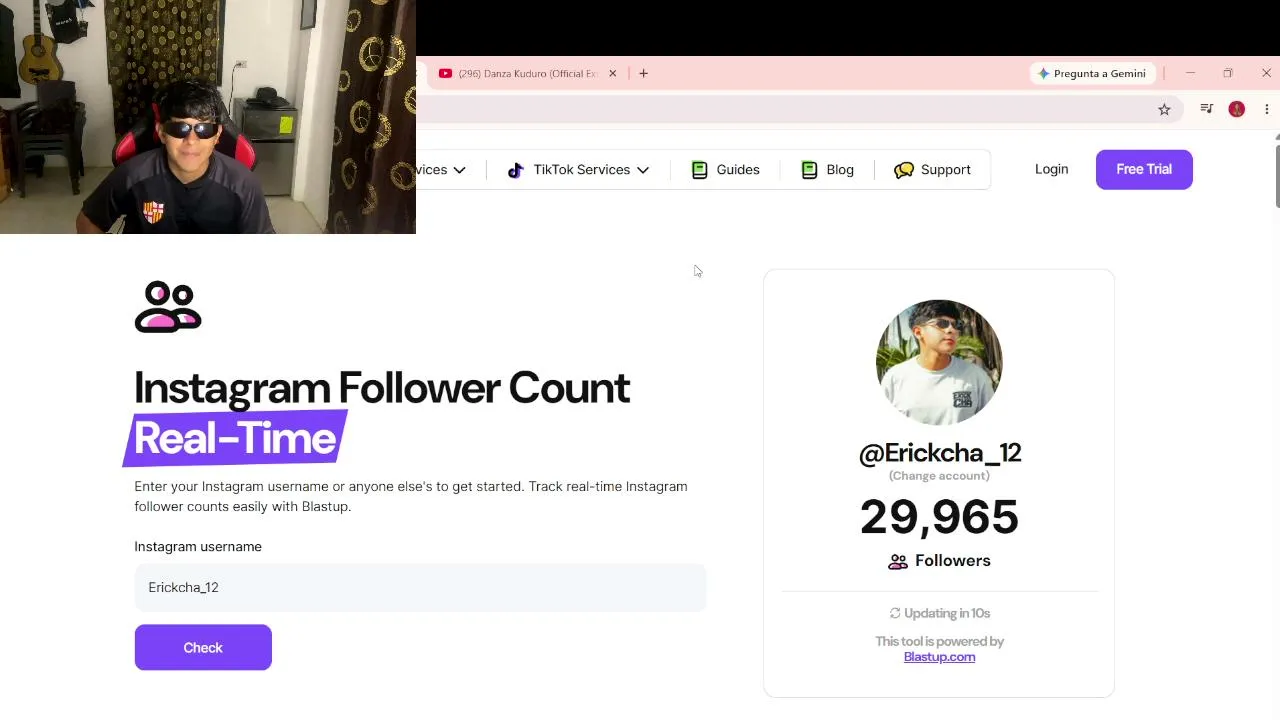Click the Blog book icon
Screen dimensions: 1280x720
pyautogui.click(x=809, y=170)
